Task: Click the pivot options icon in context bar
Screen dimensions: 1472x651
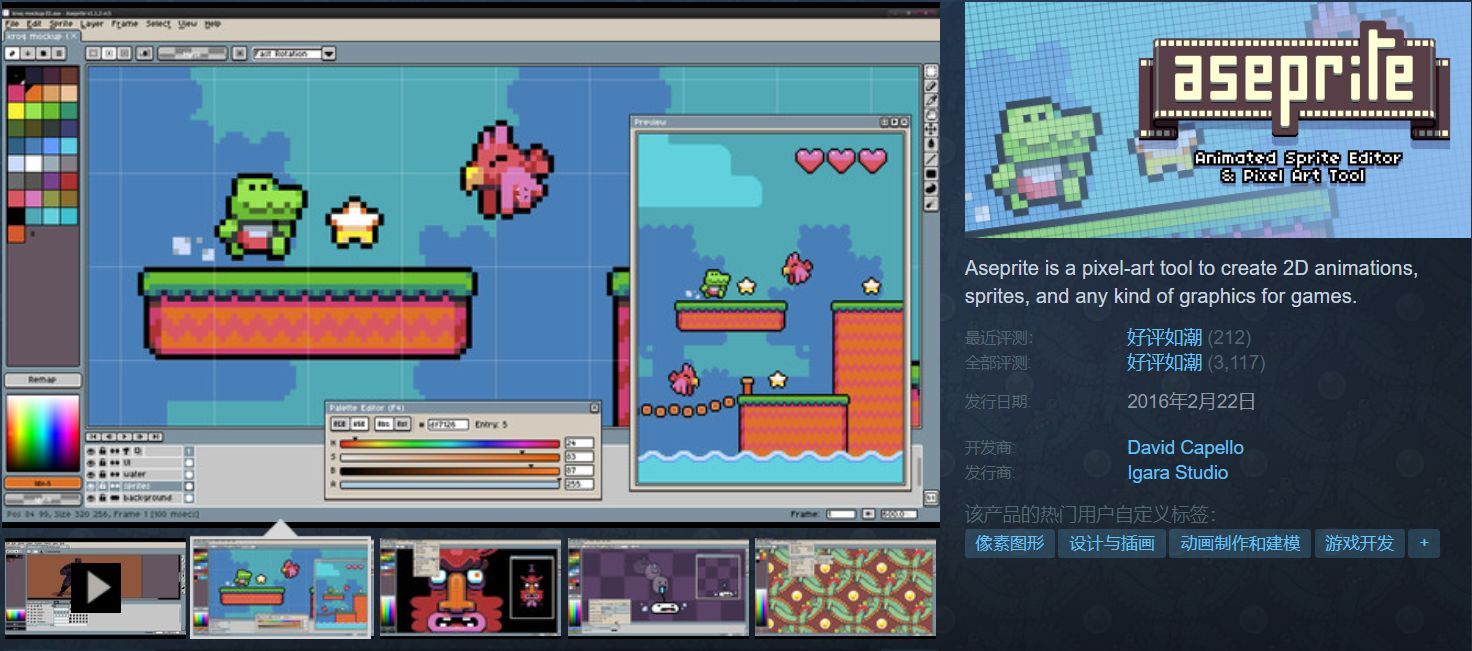Action: (240, 53)
